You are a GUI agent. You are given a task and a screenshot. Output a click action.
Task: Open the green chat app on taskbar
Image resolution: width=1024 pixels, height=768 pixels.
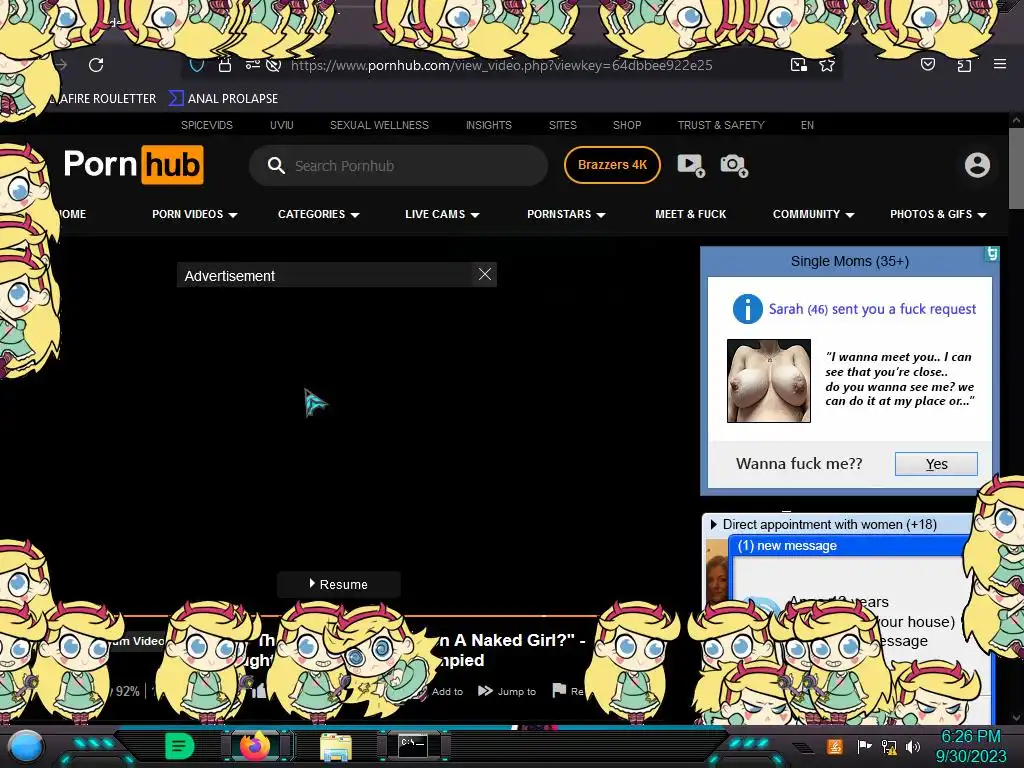coord(180,746)
